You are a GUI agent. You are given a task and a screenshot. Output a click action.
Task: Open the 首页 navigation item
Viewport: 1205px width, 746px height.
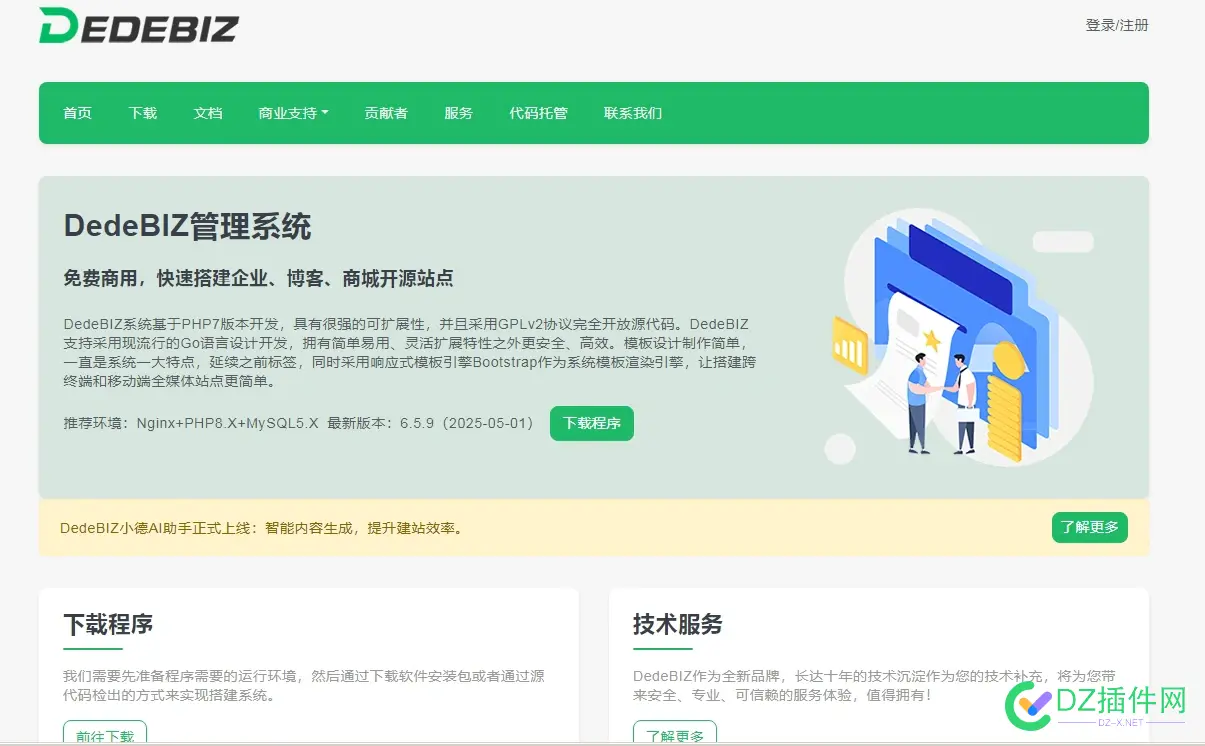77,113
